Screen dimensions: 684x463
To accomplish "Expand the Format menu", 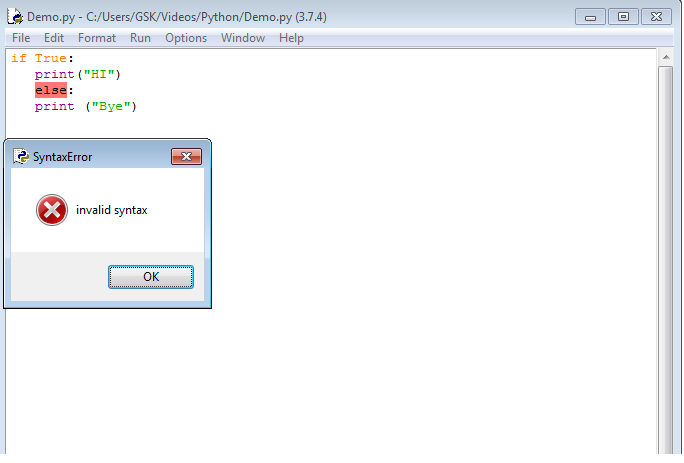I will [97, 38].
